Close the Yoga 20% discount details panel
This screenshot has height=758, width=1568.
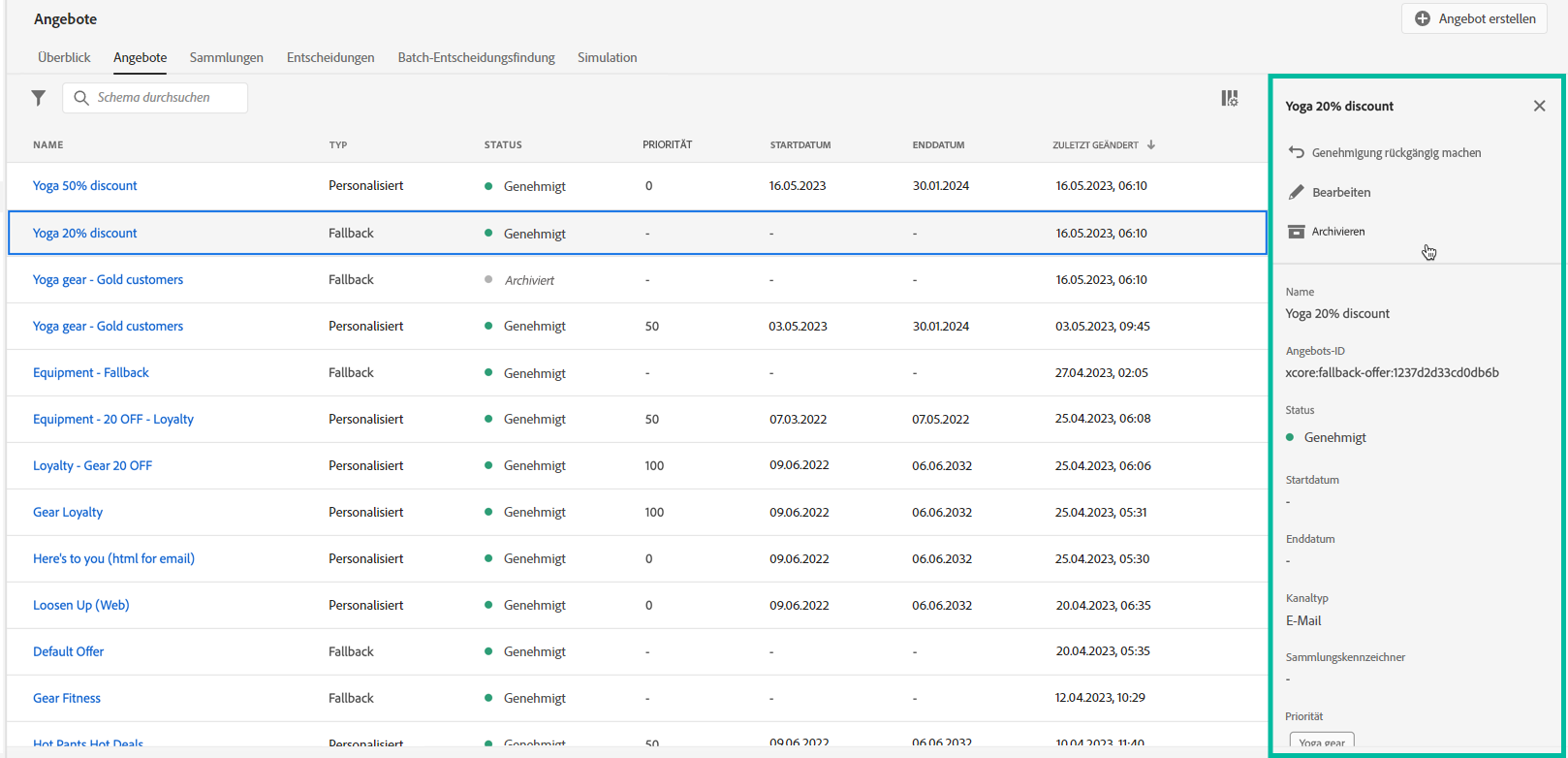[1539, 106]
